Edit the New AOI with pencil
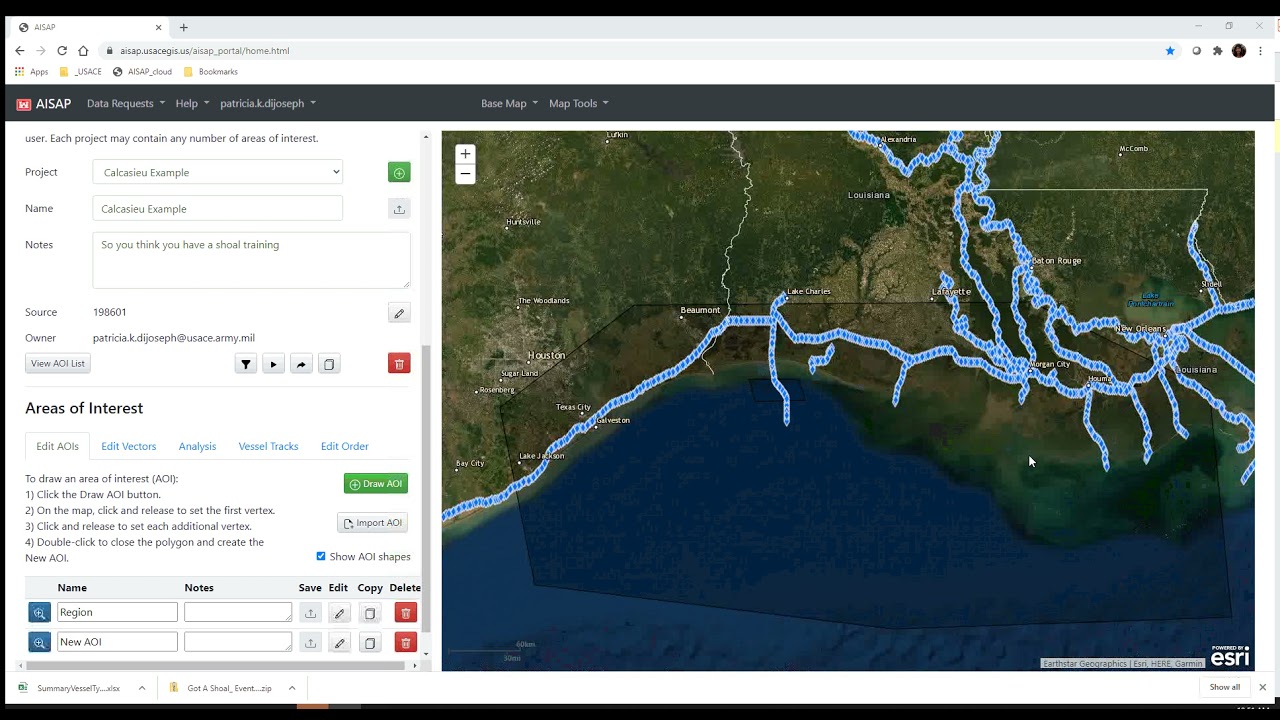The image size is (1280, 720). pyautogui.click(x=339, y=642)
